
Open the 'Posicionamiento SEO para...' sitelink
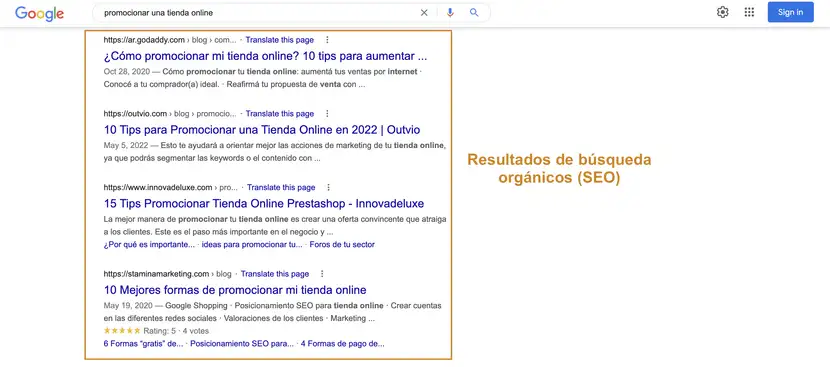coord(242,344)
